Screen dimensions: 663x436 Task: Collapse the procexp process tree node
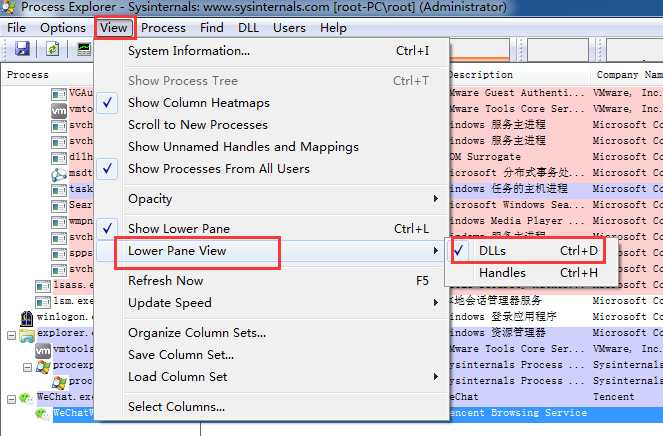tap(27, 367)
